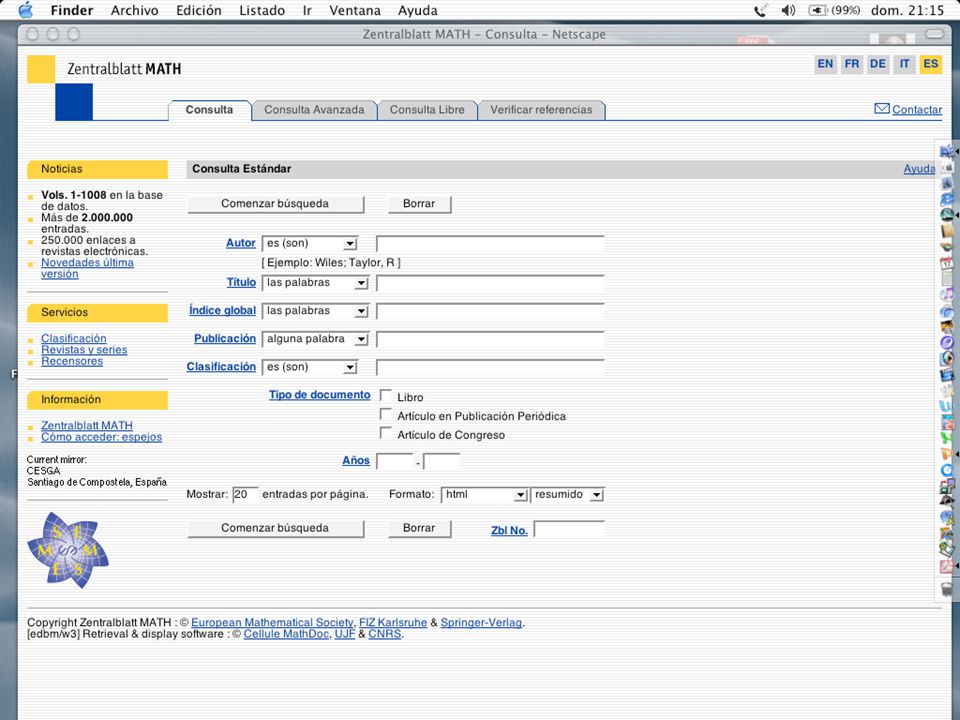Viewport: 960px width, 720px height.
Task: Expand the Clasificación 'es (son)' dropdown
Action: tap(310, 367)
